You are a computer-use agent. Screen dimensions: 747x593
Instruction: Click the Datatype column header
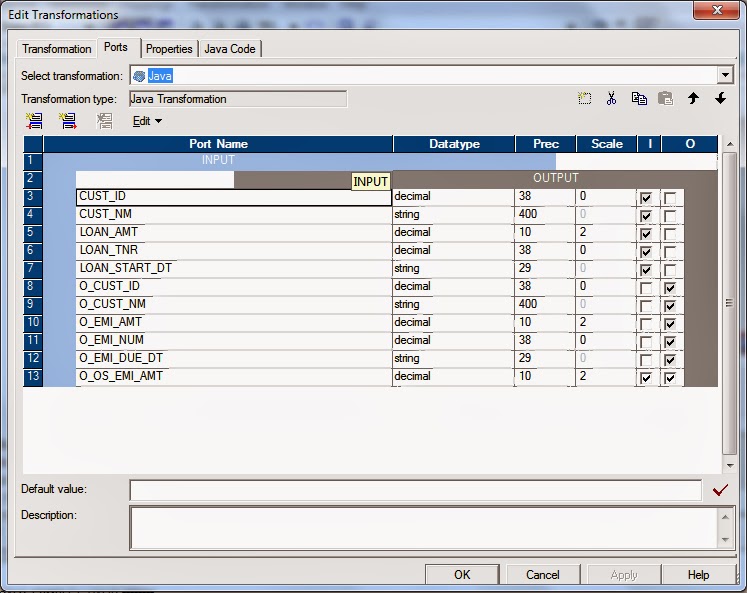point(454,144)
